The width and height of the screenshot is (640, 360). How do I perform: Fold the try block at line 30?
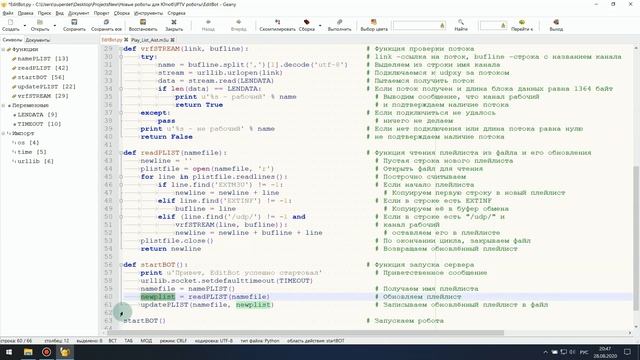click(x=121, y=57)
